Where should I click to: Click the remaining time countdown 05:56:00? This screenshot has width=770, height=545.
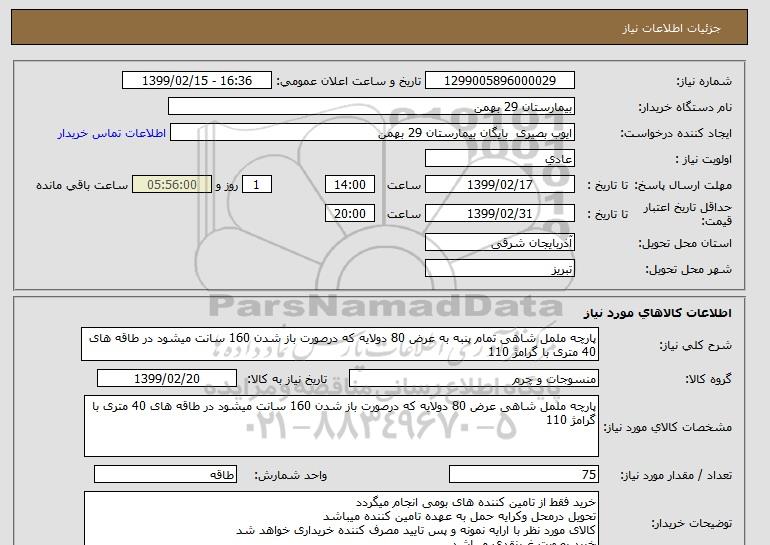tap(172, 185)
